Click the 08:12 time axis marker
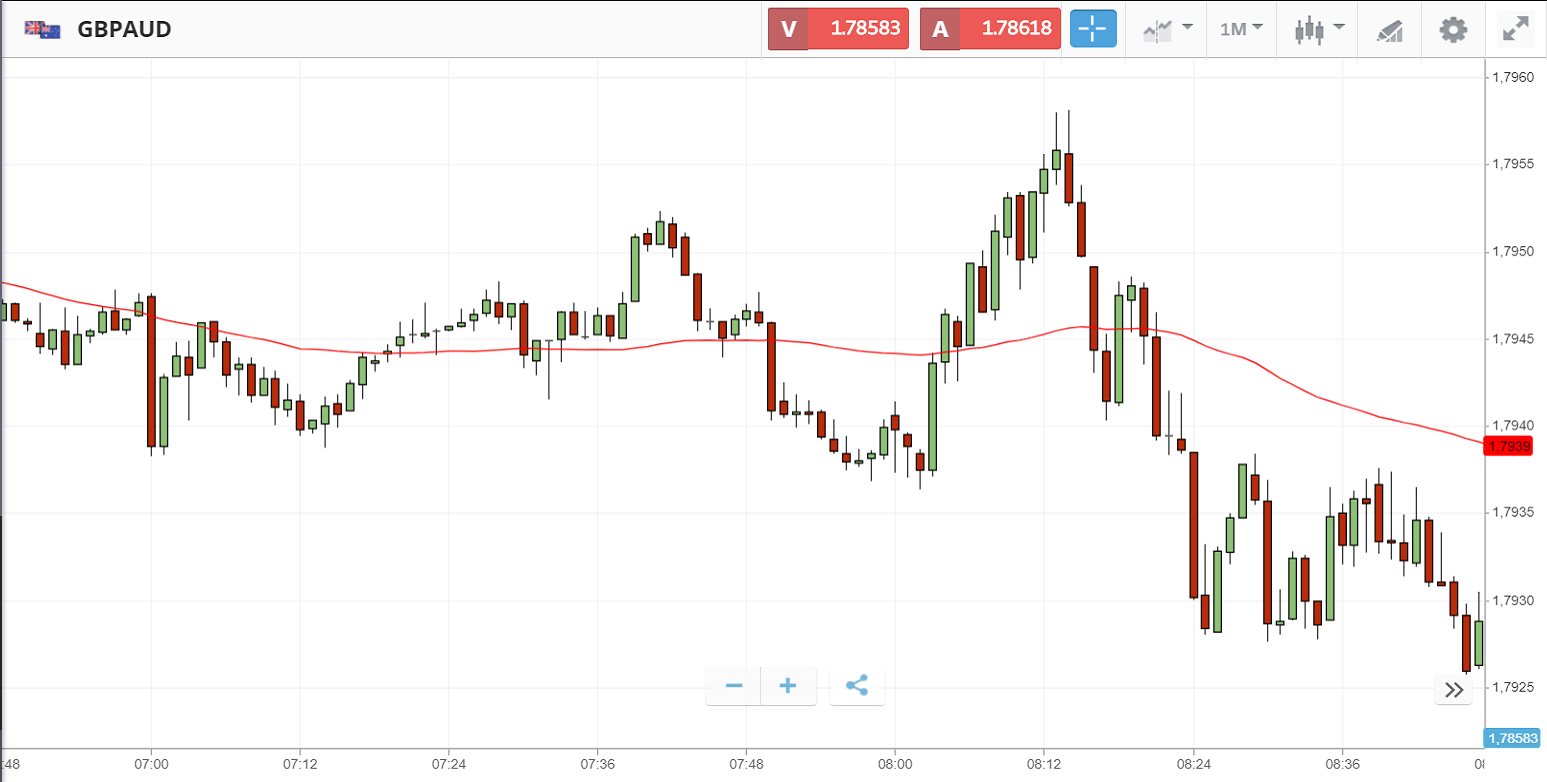This screenshot has height=782, width=1547. (x=1043, y=763)
